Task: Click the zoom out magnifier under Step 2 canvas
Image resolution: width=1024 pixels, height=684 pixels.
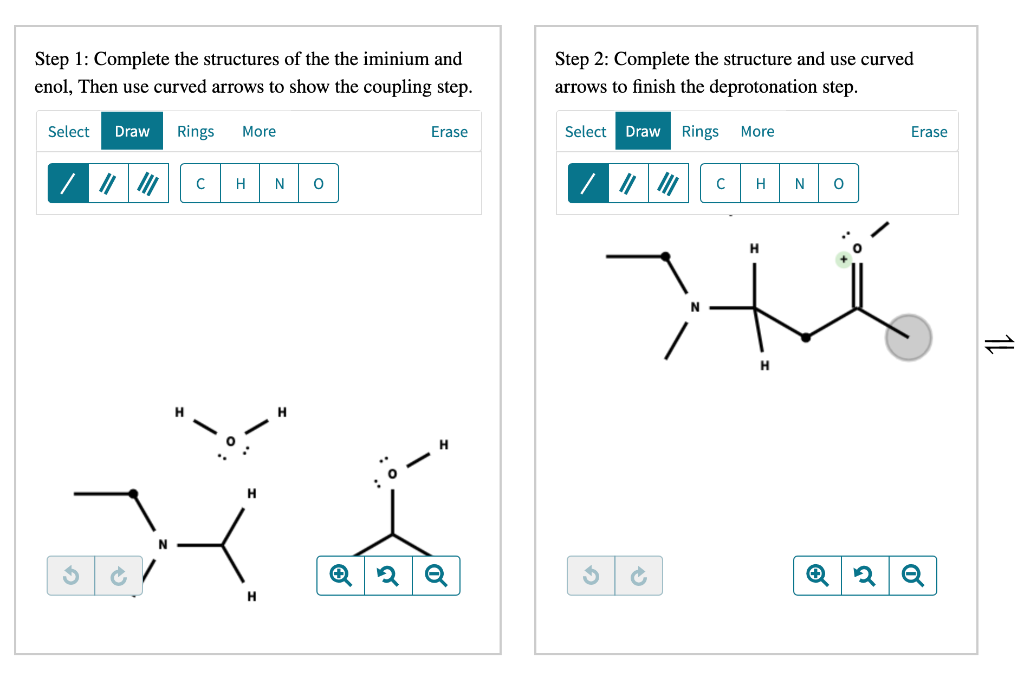Action: tap(913, 575)
